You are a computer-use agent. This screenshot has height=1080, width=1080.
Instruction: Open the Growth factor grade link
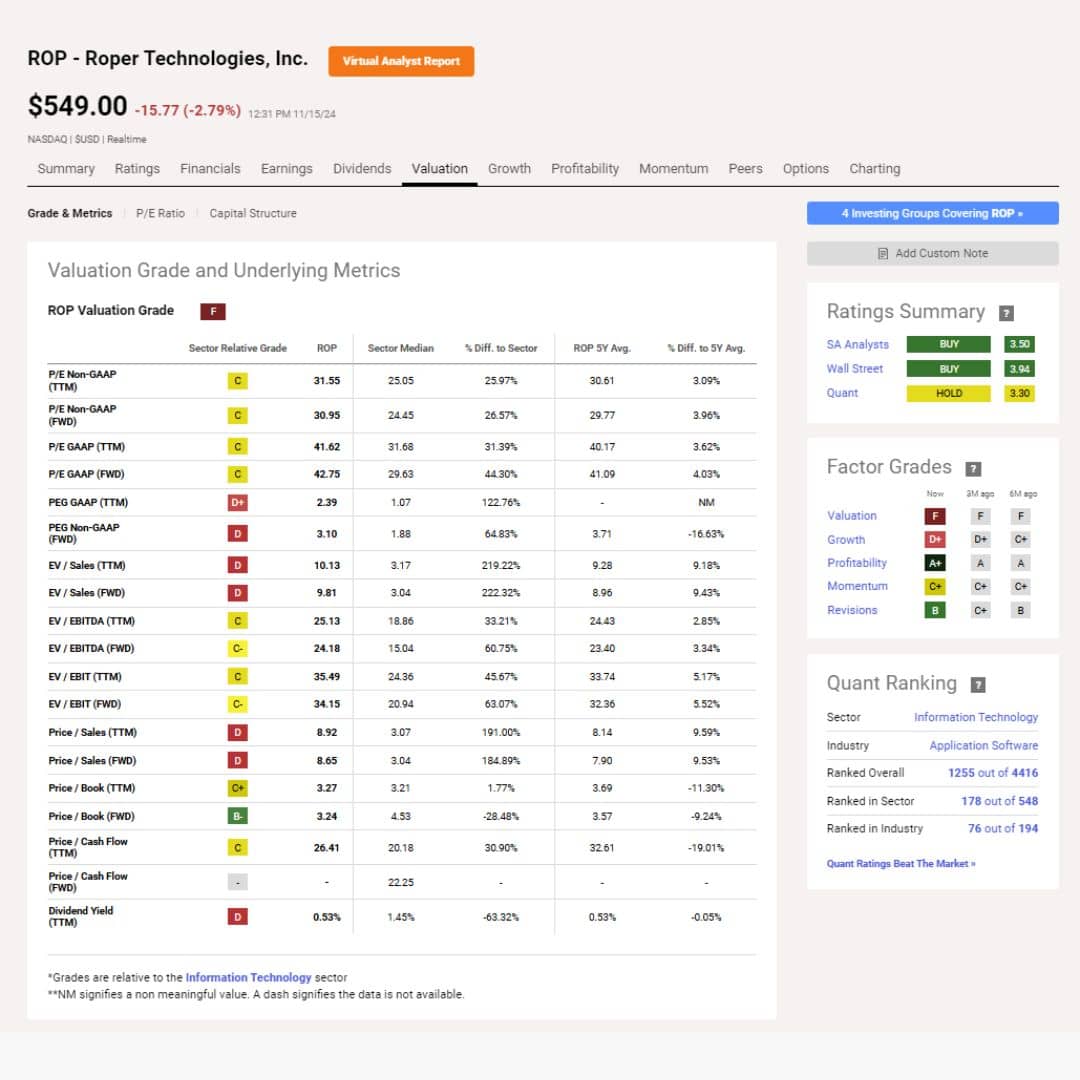tap(846, 540)
